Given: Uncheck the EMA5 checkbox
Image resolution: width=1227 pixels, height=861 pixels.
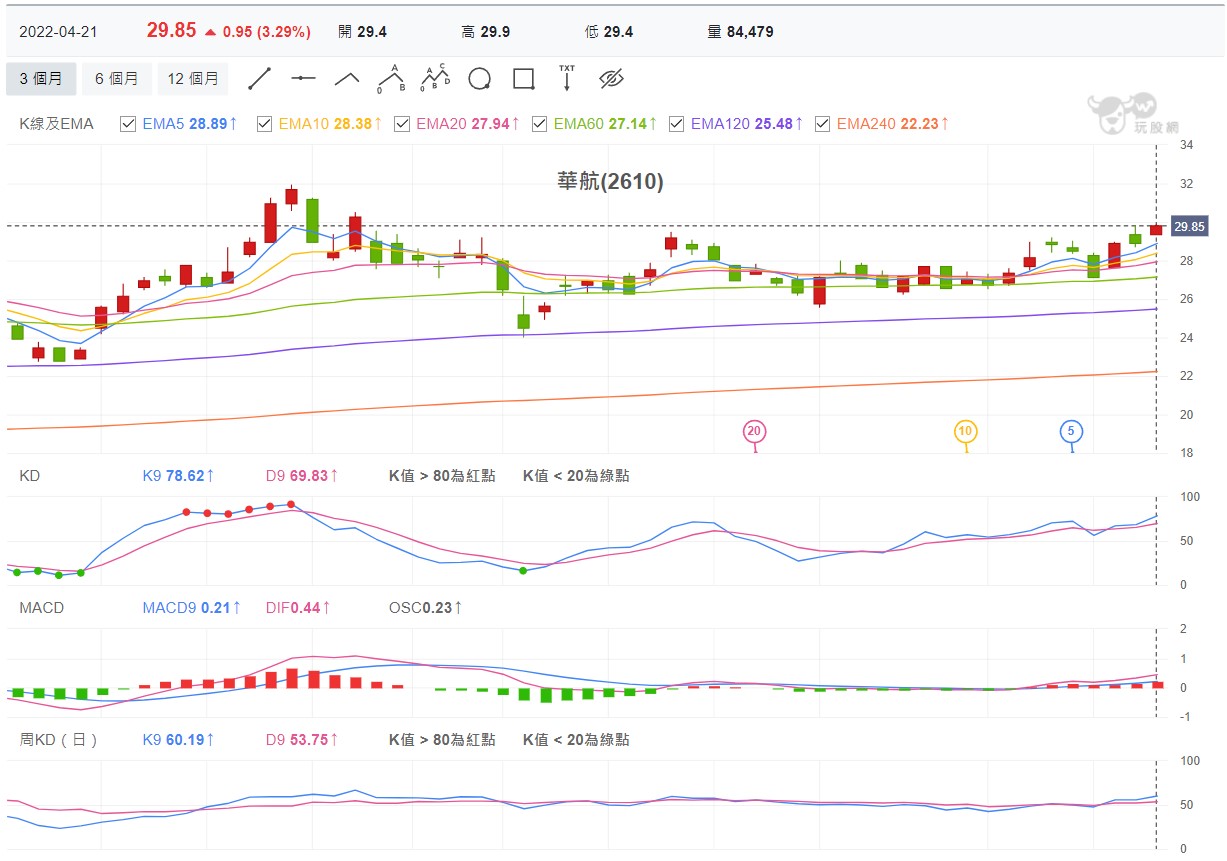Looking at the screenshot, I should [x=128, y=124].
